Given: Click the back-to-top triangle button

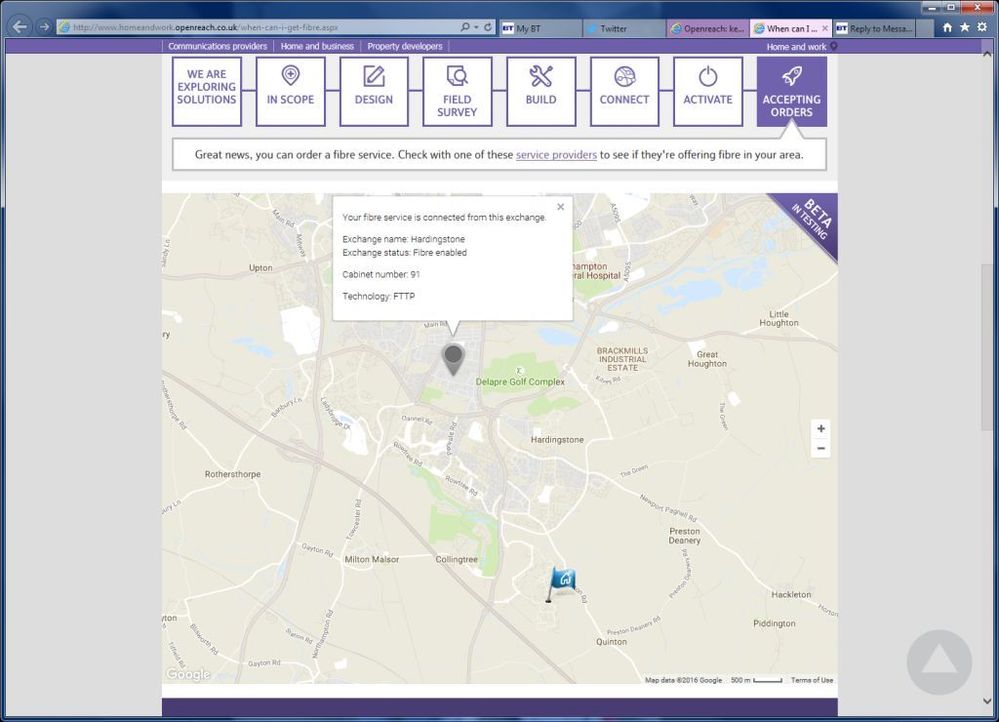Looking at the screenshot, I should [939, 662].
